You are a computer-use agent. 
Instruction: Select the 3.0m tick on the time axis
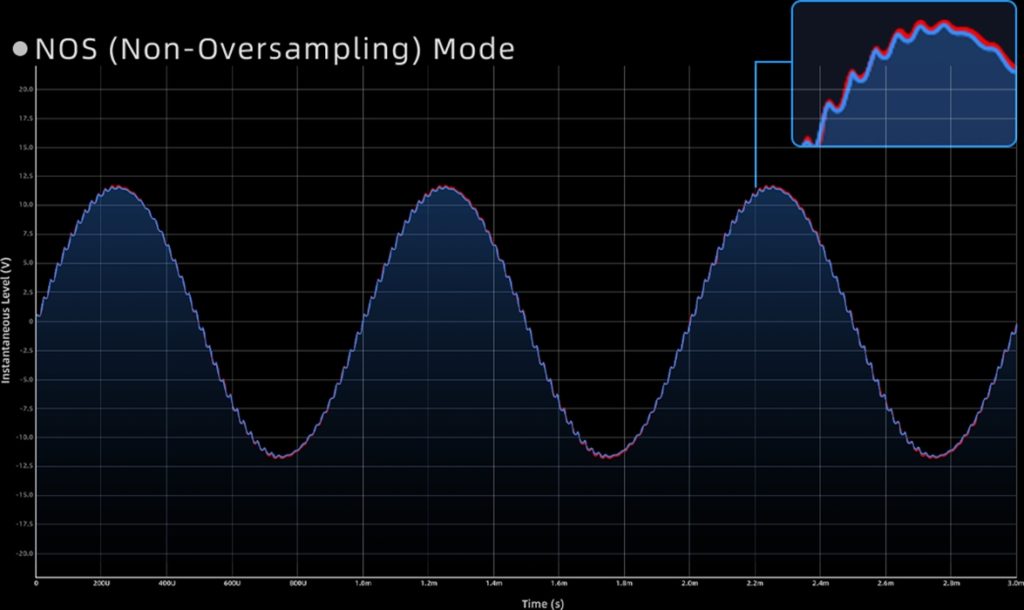coord(1013,582)
